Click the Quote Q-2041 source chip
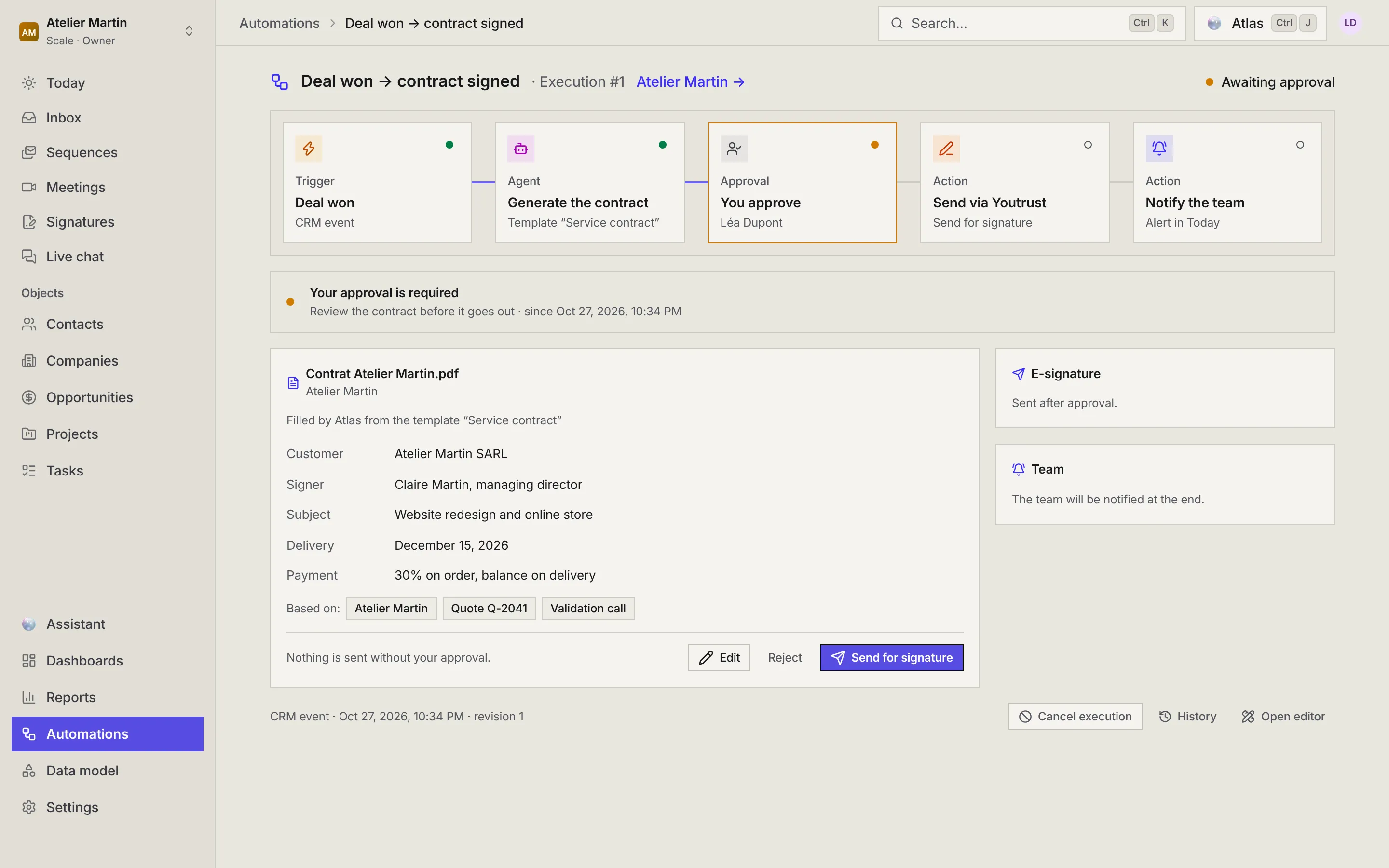 [x=489, y=609]
